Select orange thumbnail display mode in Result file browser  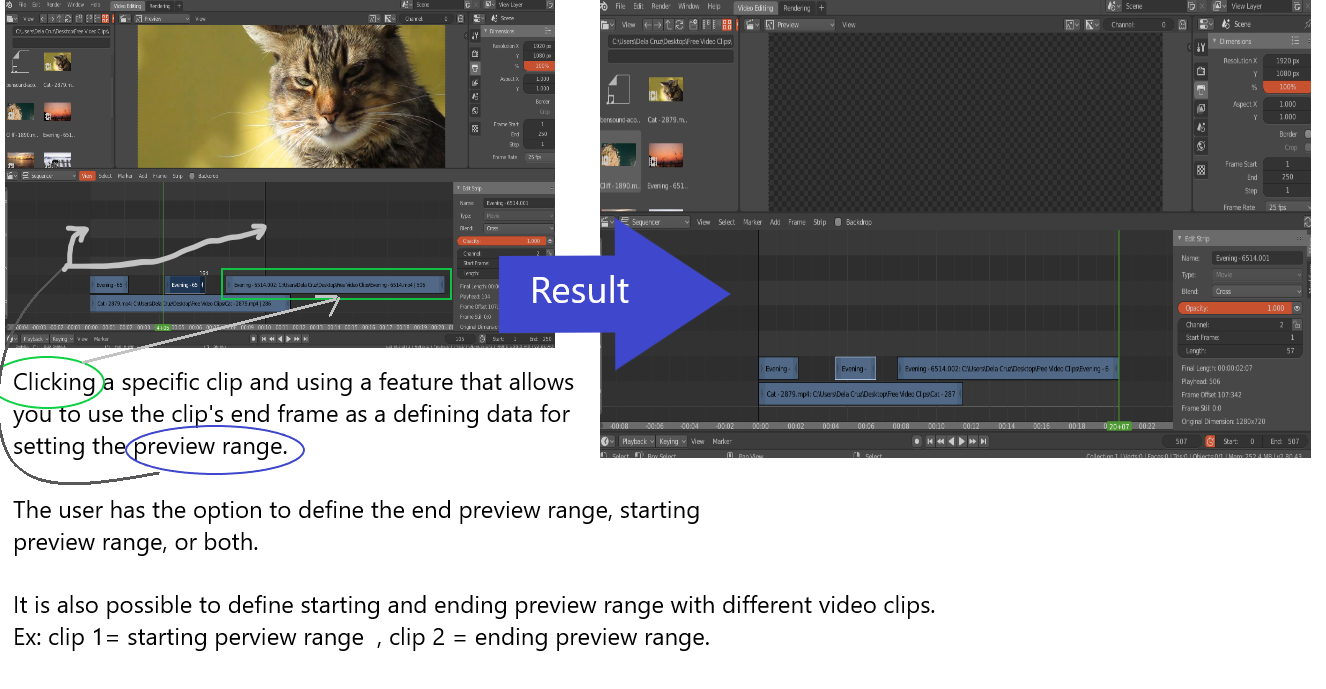click(x=727, y=24)
